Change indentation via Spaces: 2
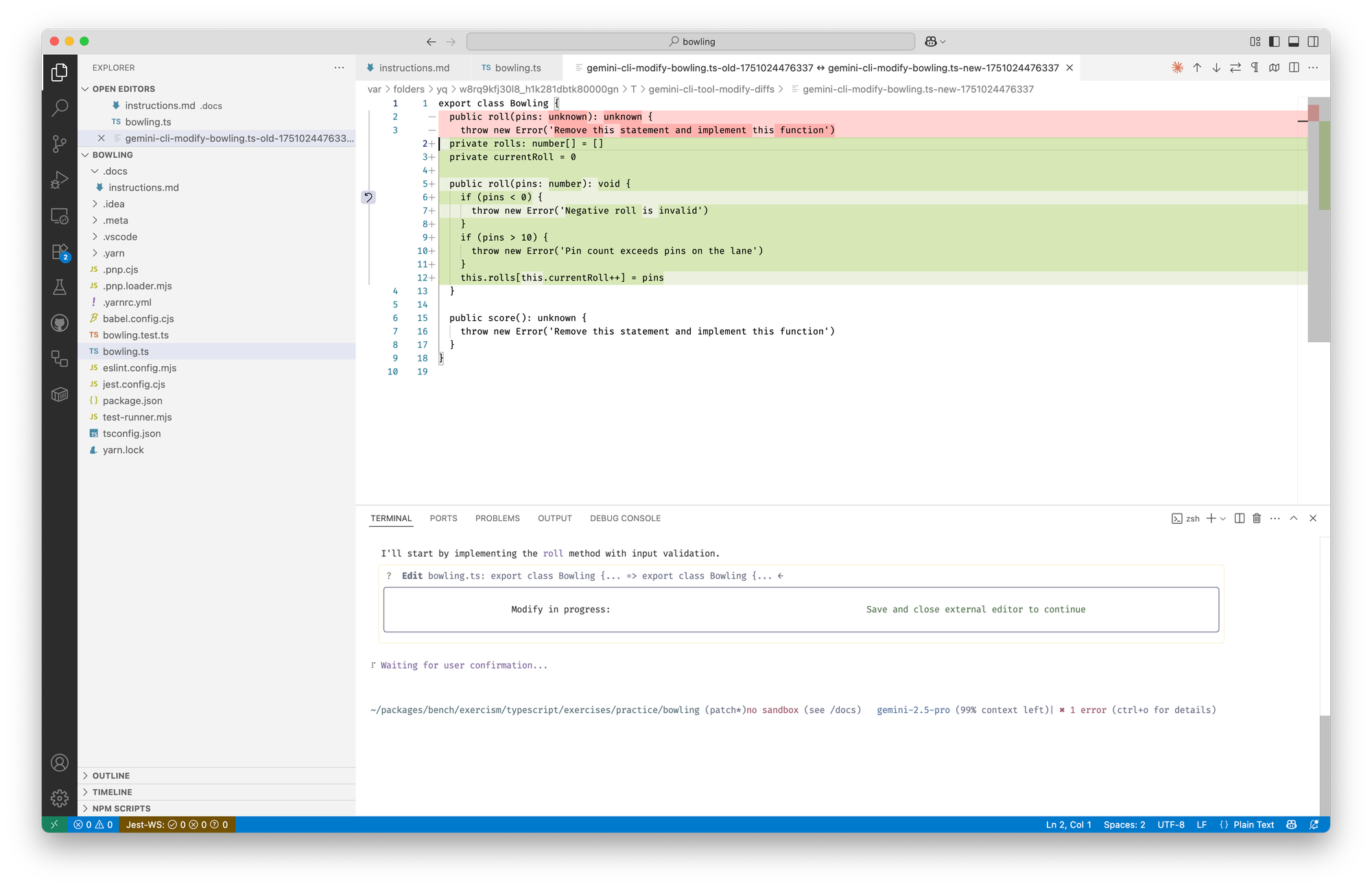Viewport: 1372px width, 888px height. click(x=1124, y=825)
